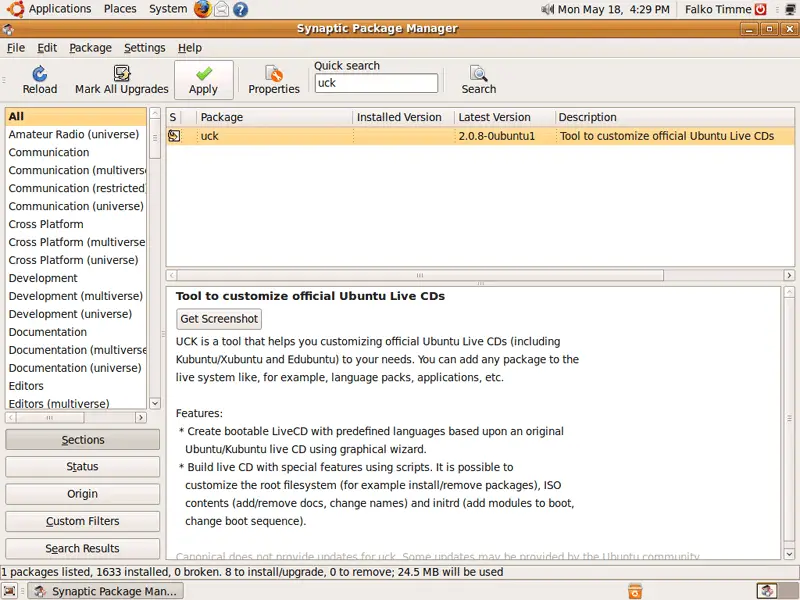Viewport: 800px width, 600px height.
Task: Select the uck package row
Action: pos(480,136)
